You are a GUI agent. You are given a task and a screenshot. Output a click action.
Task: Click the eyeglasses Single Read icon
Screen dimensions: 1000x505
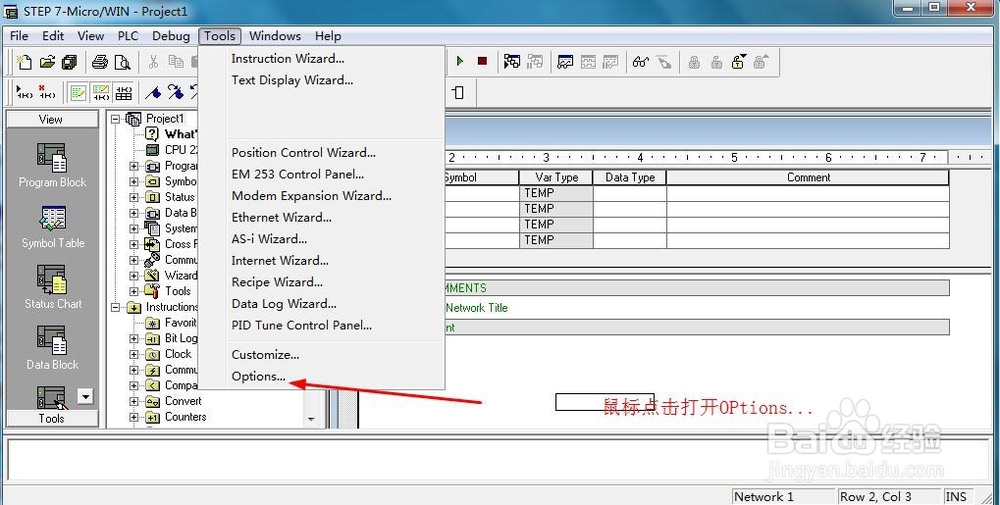point(640,62)
